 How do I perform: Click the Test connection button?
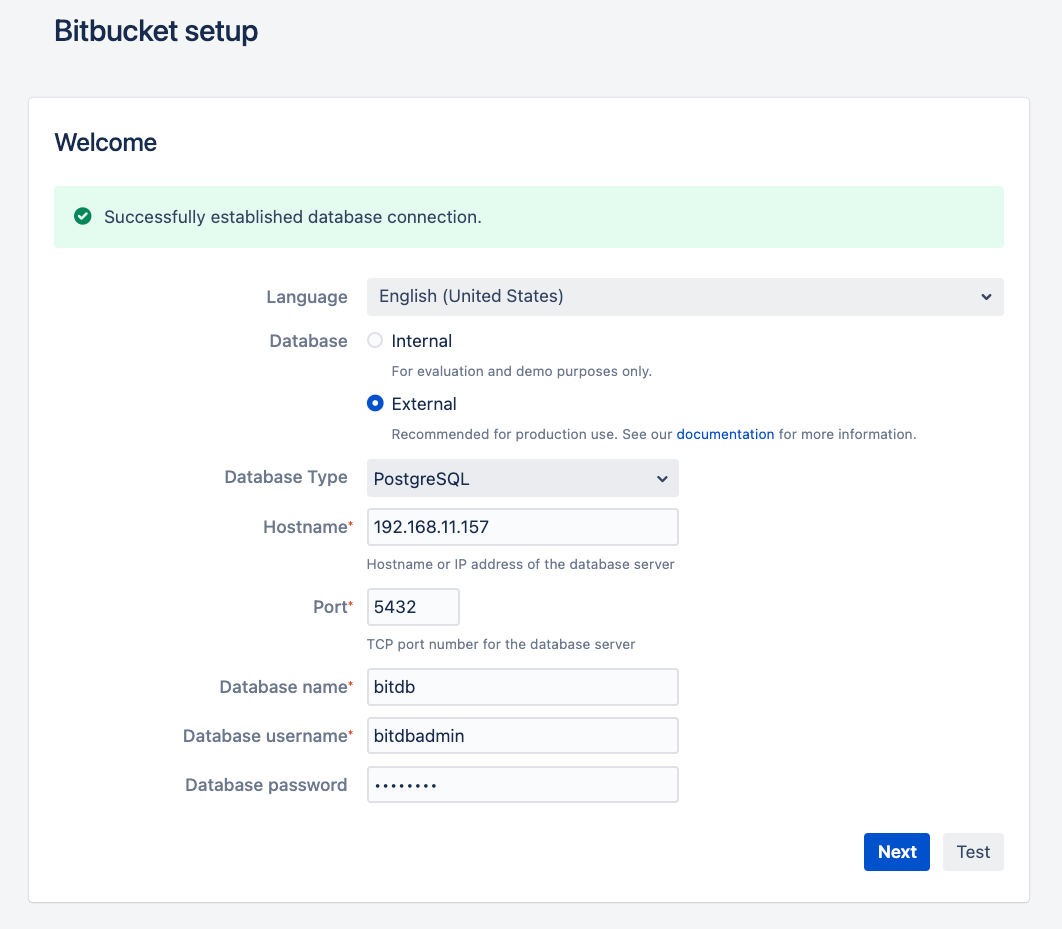973,852
